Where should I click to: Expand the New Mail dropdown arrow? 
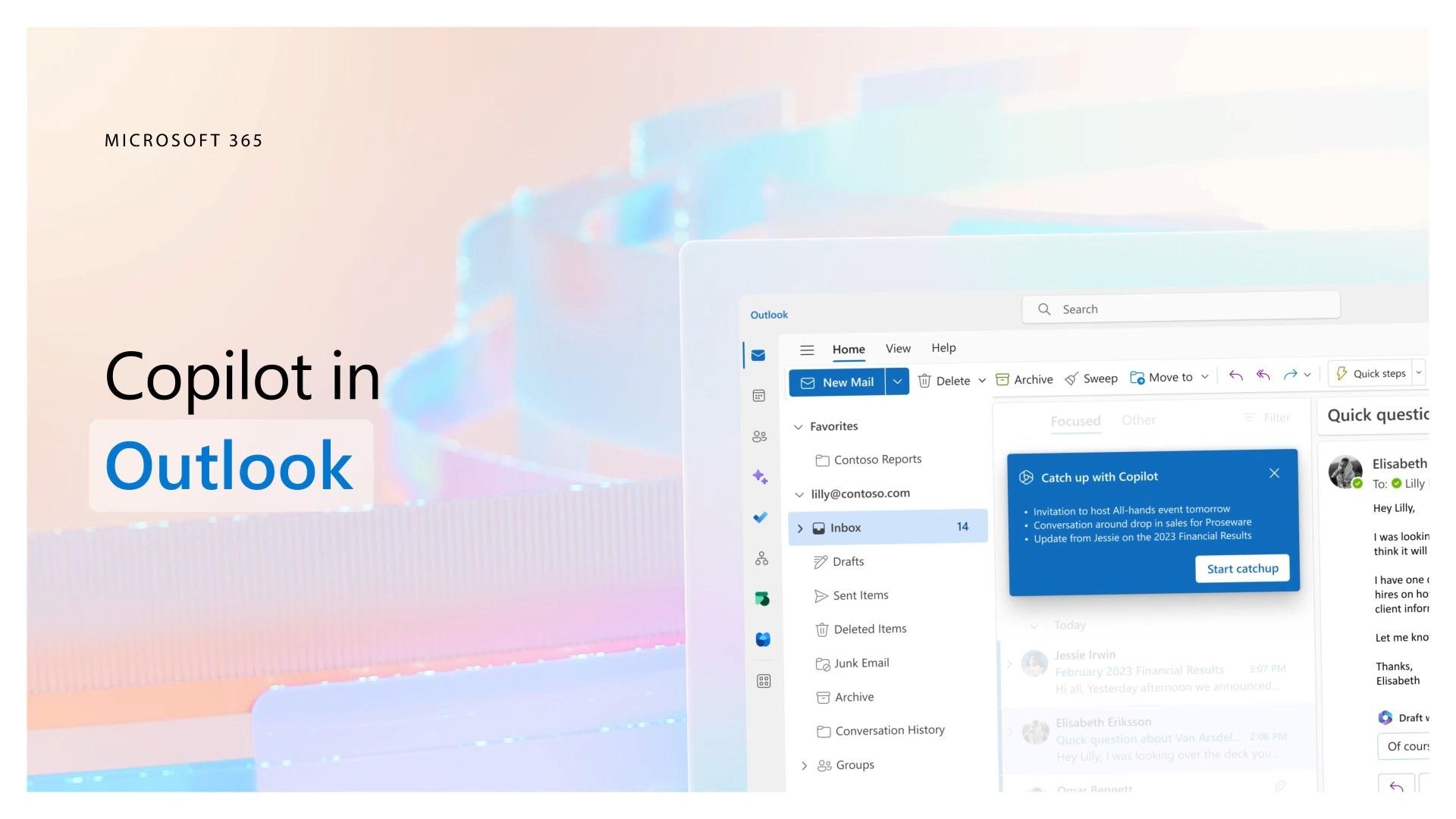coord(897,381)
